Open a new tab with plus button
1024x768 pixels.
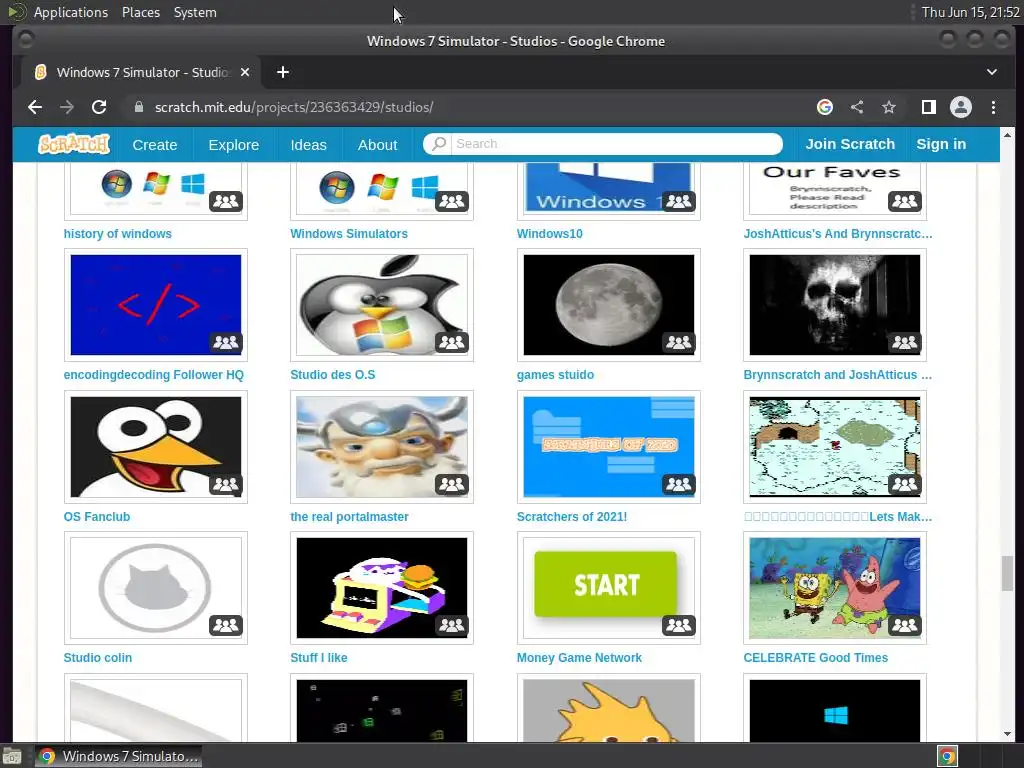click(x=283, y=72)
